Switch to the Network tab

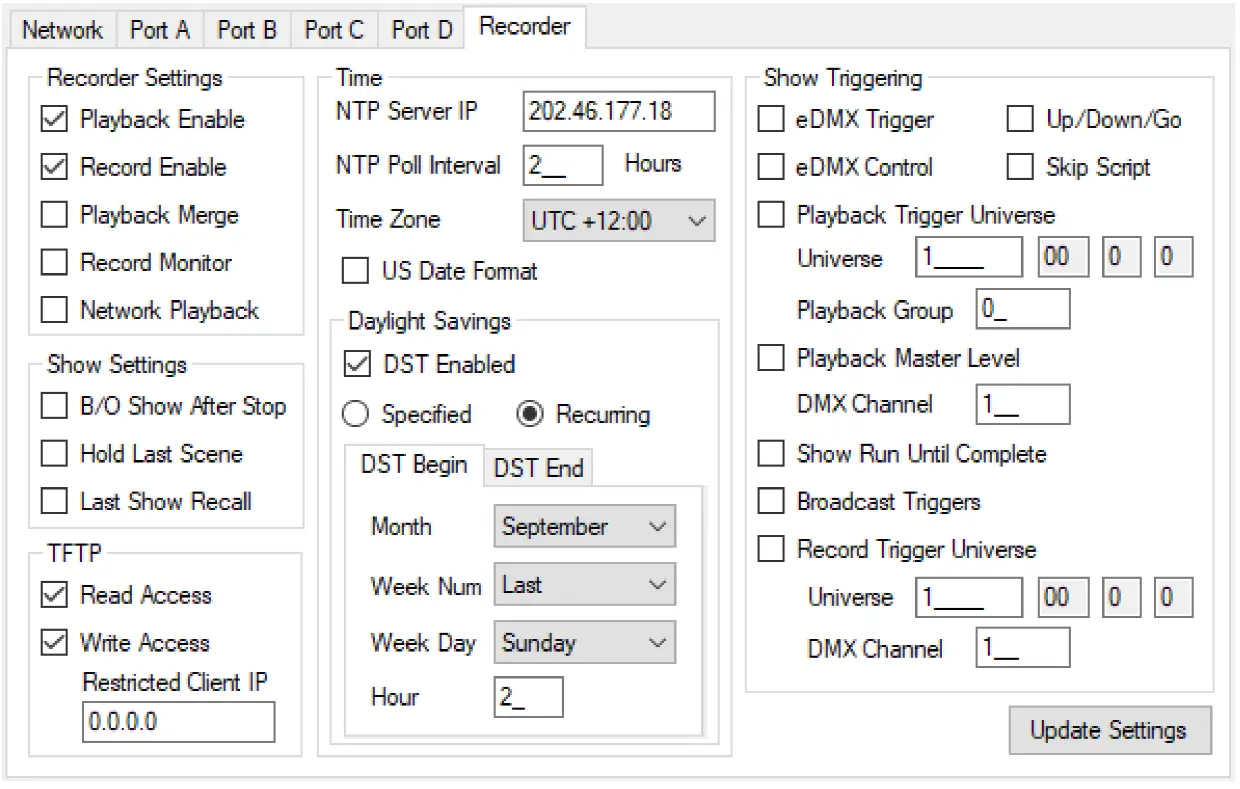click(62, 30)
